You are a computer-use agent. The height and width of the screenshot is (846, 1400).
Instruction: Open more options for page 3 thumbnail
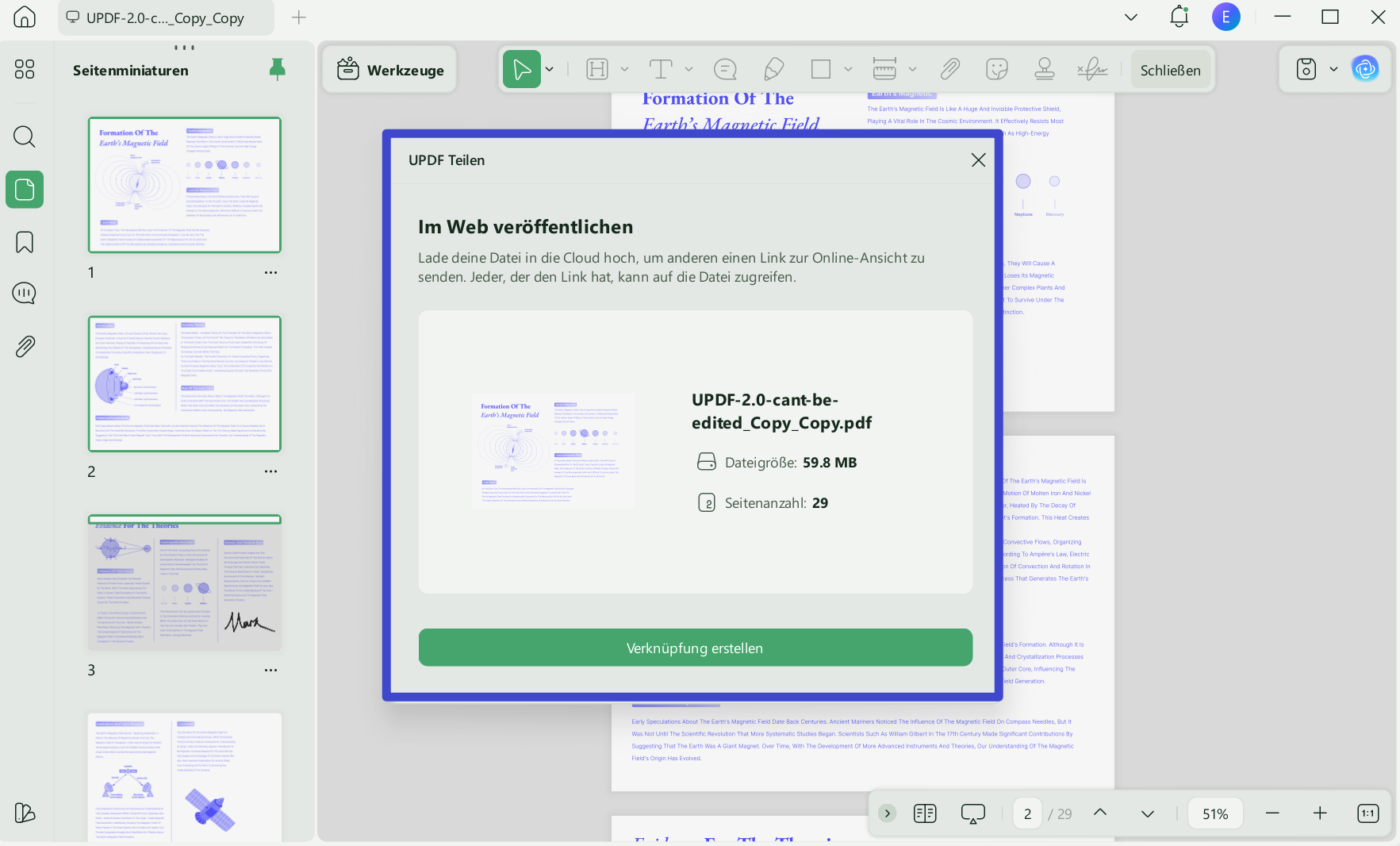(x=271, y=670)
